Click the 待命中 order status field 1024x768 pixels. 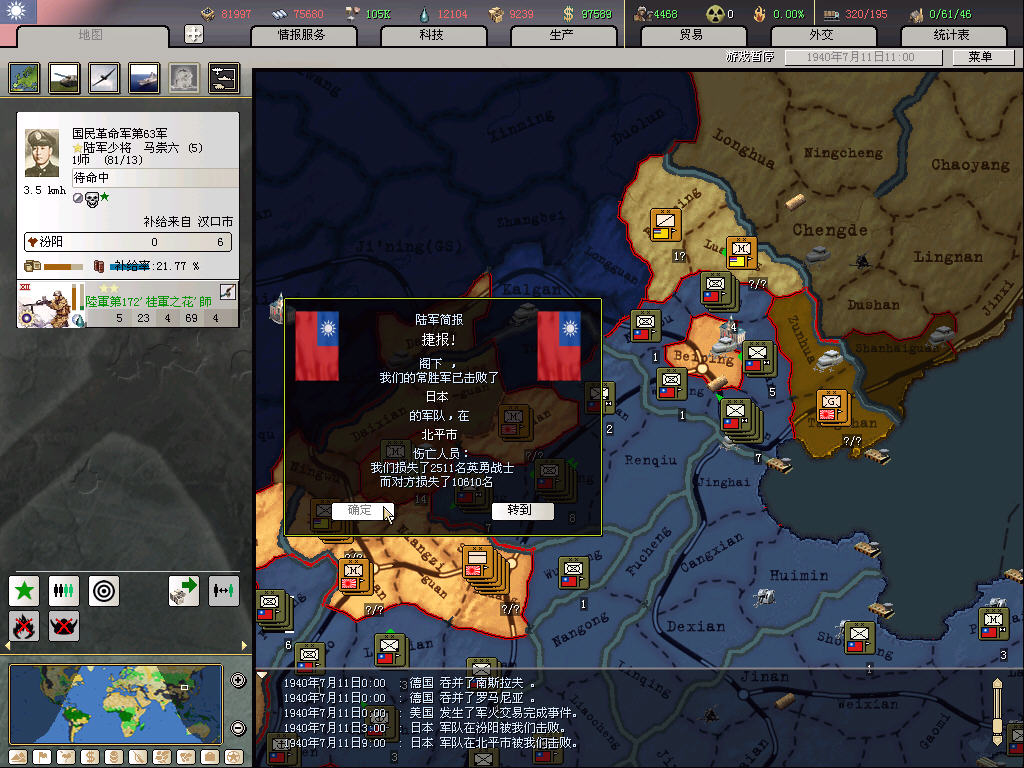(x=155, y=178)
